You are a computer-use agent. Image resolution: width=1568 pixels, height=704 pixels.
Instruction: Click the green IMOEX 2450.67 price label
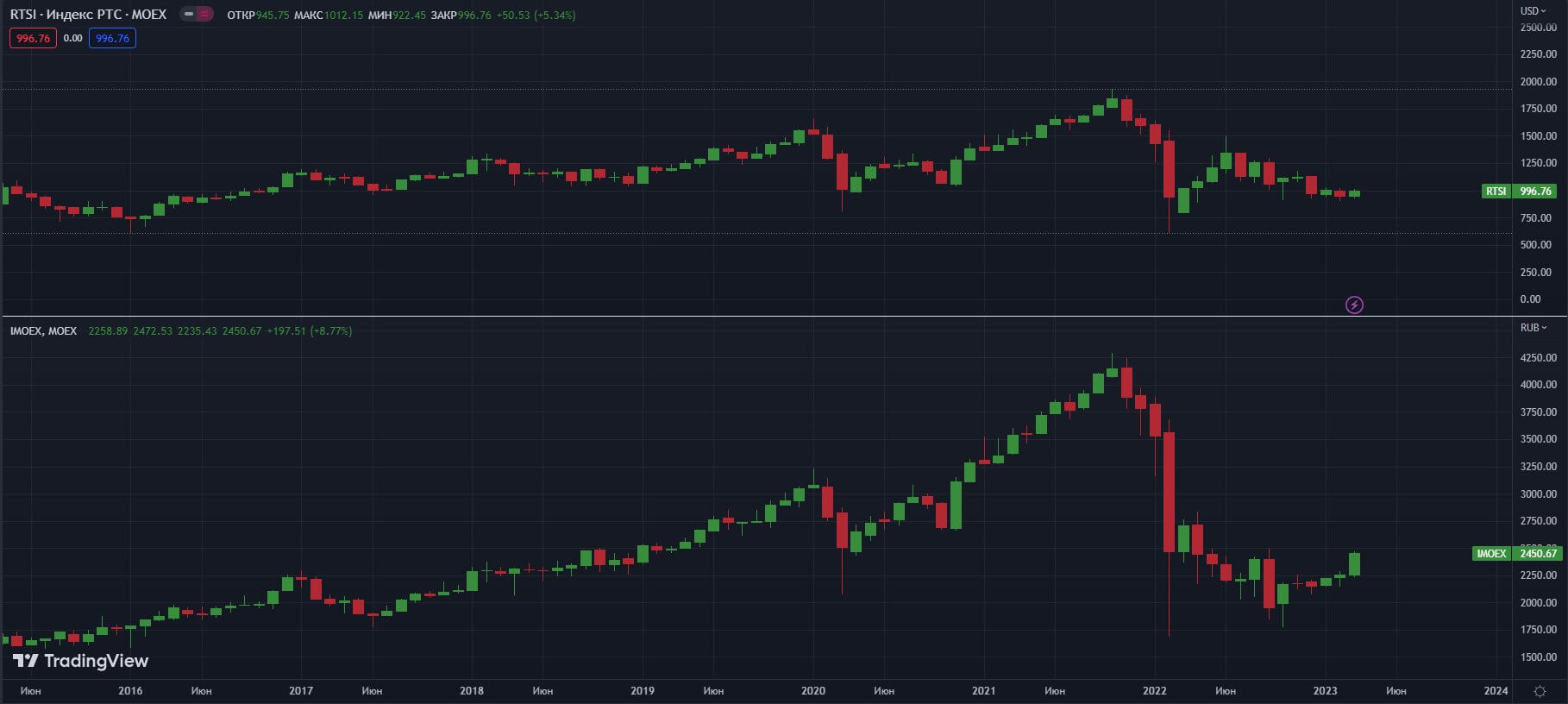tap(1516, 554)
